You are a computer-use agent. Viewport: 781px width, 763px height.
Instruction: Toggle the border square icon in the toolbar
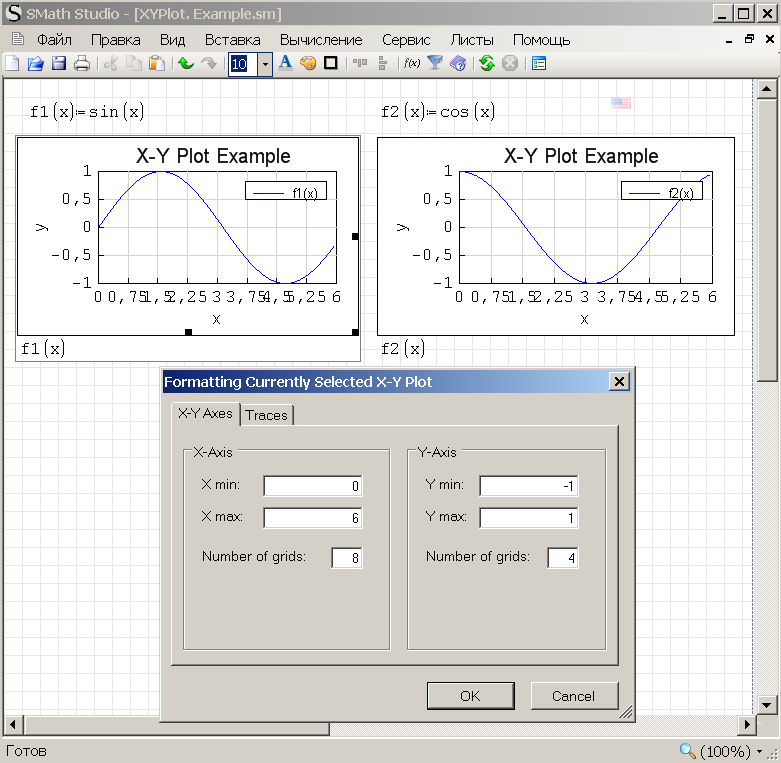tap(331, 64)
